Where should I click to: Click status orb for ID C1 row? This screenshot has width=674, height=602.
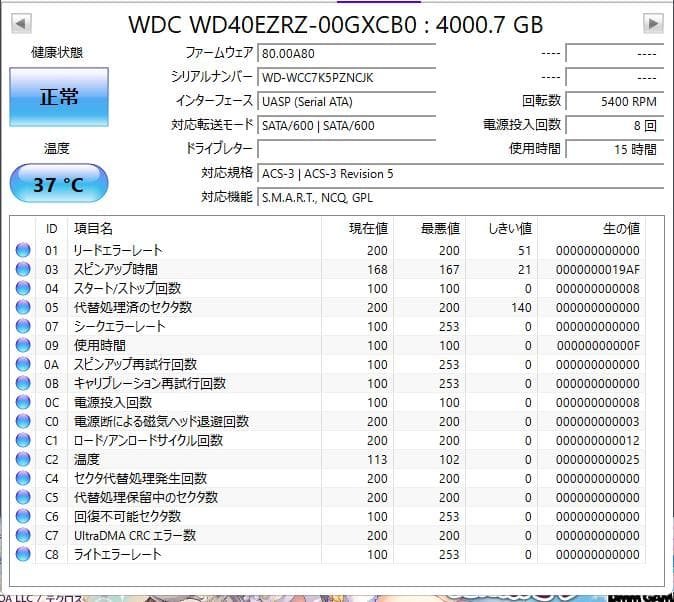click(23, 440)
